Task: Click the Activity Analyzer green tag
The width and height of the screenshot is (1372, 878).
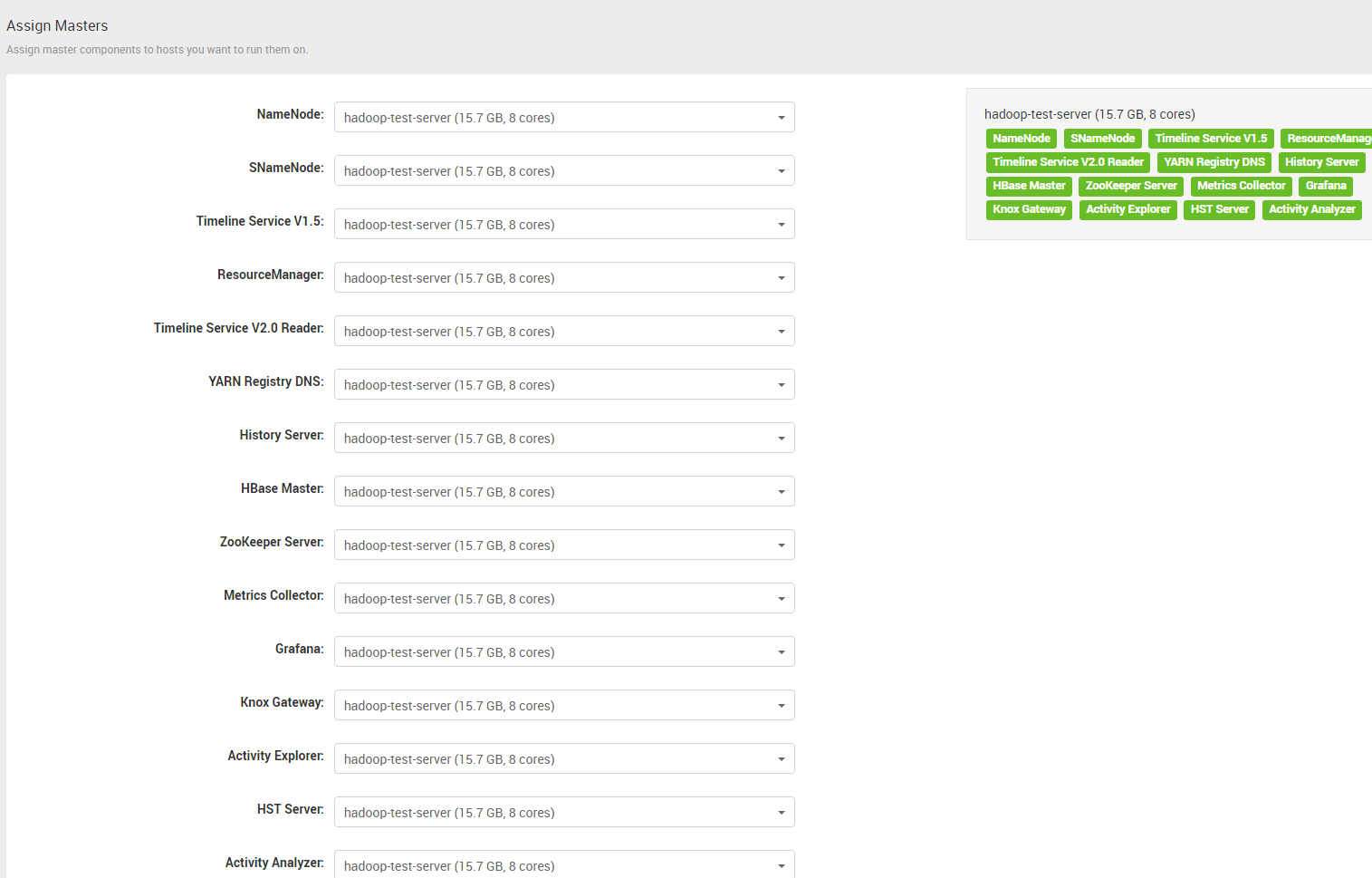Action: click(x=1311, y=209)
